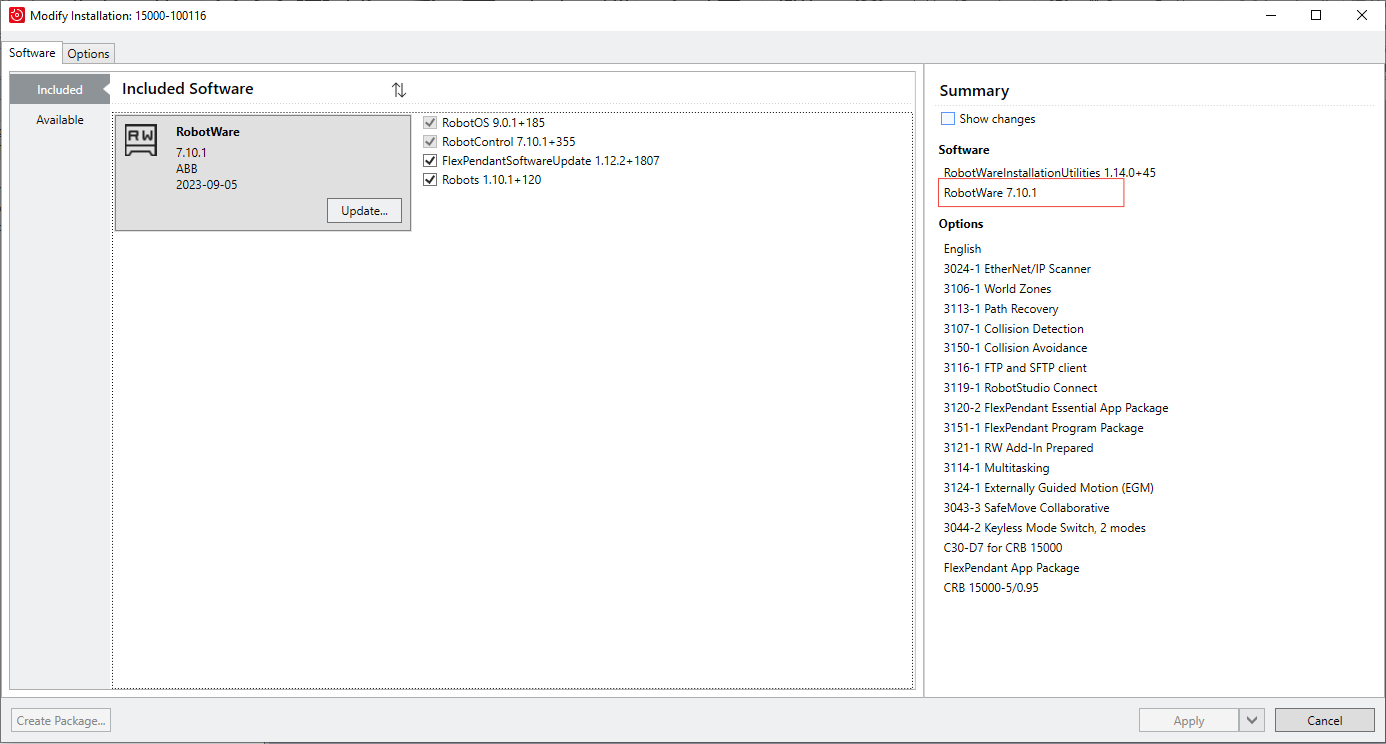The width and height of the screenshot is (1386, 744).
Task: Click the Cancel button
Action: pyautogui.click(x=1324, y=720)
